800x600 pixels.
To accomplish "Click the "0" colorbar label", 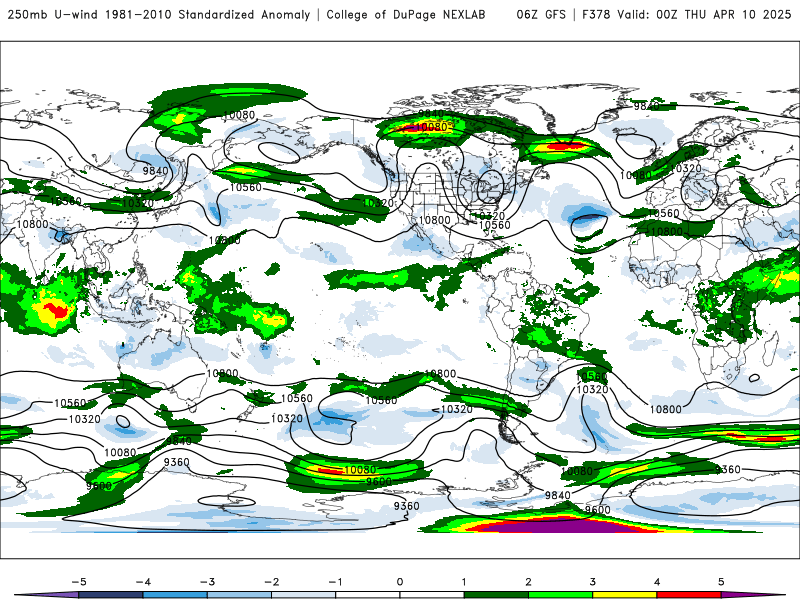I will click(400, 582).
